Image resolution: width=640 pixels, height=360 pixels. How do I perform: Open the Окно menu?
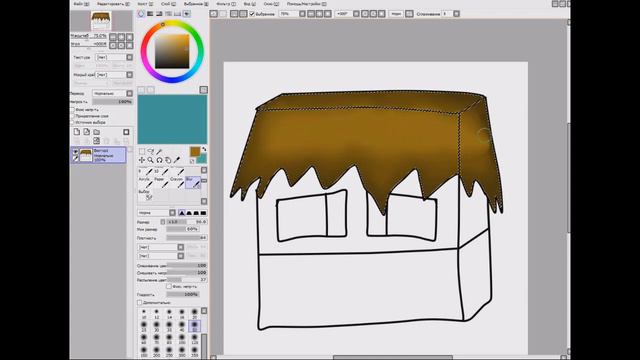tap(271, 4)
